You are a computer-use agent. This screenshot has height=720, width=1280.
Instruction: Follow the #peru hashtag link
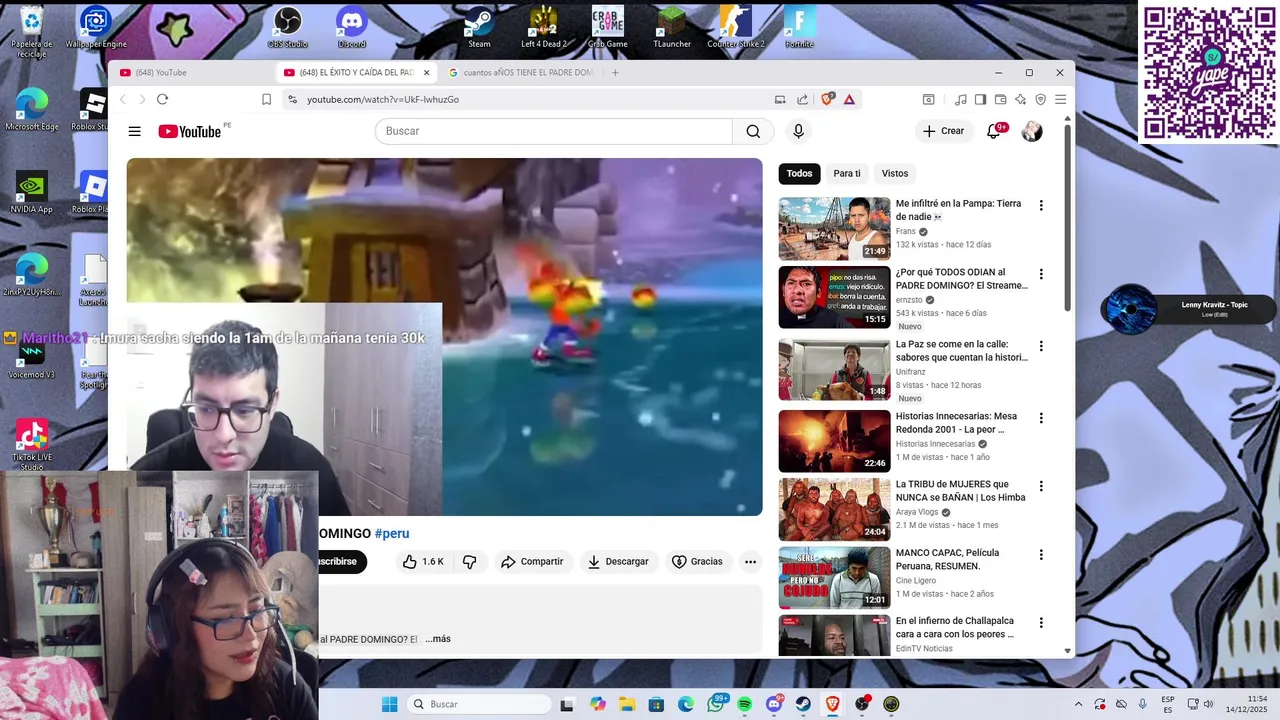(x=392, y=533)
